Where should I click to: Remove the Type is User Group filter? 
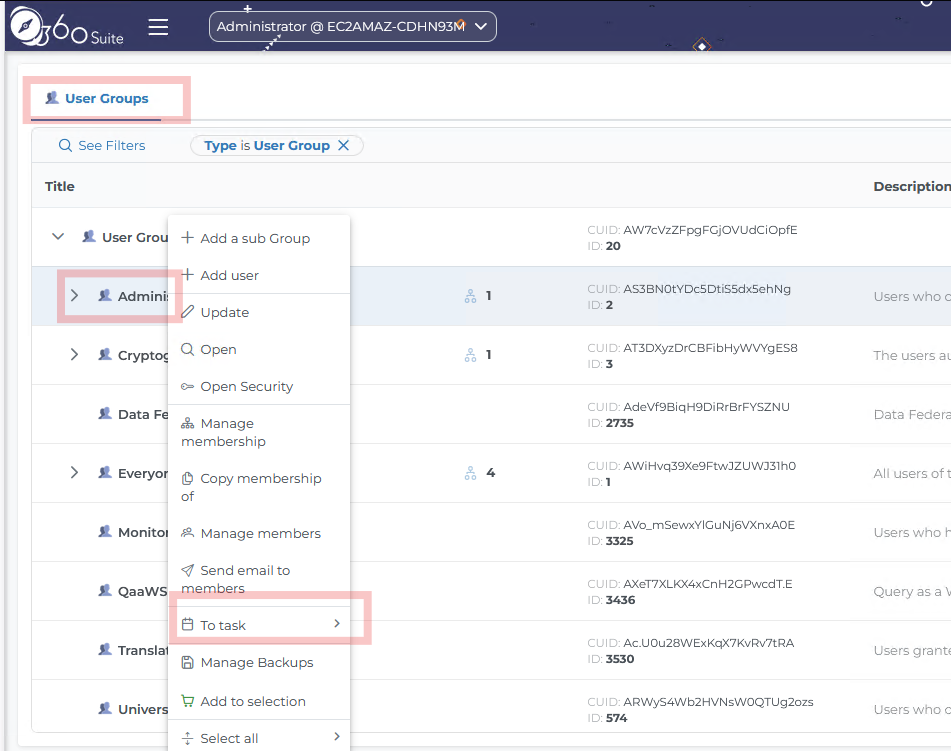(x=343, y=146)
